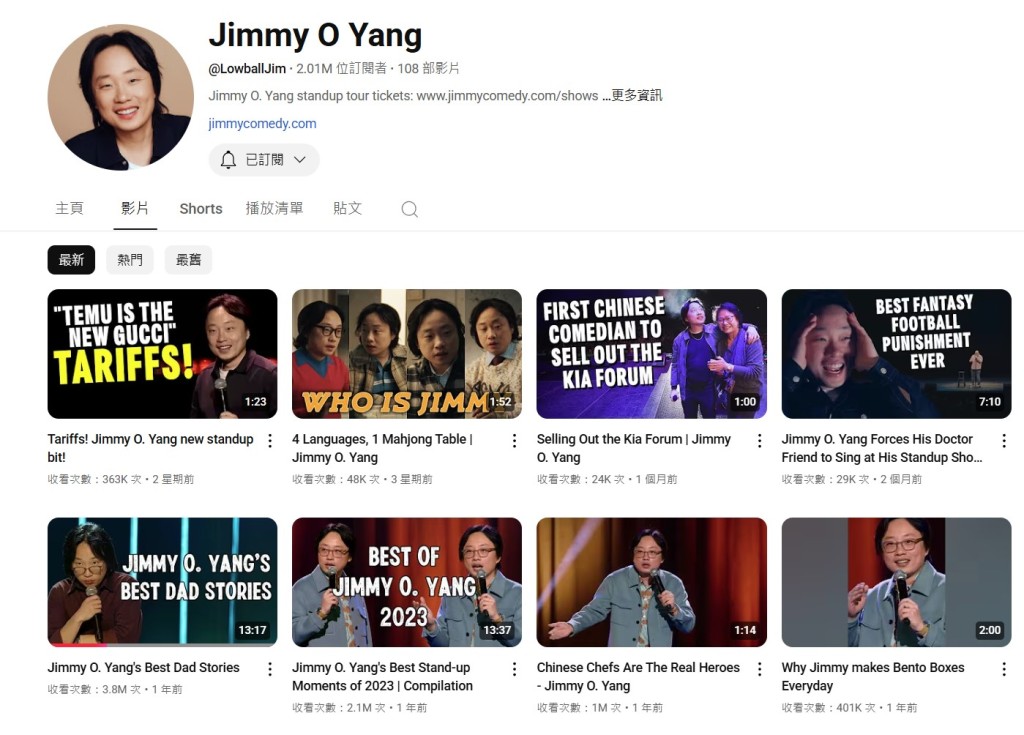Click '收看次數：3.8M 次' view count text

94,690
